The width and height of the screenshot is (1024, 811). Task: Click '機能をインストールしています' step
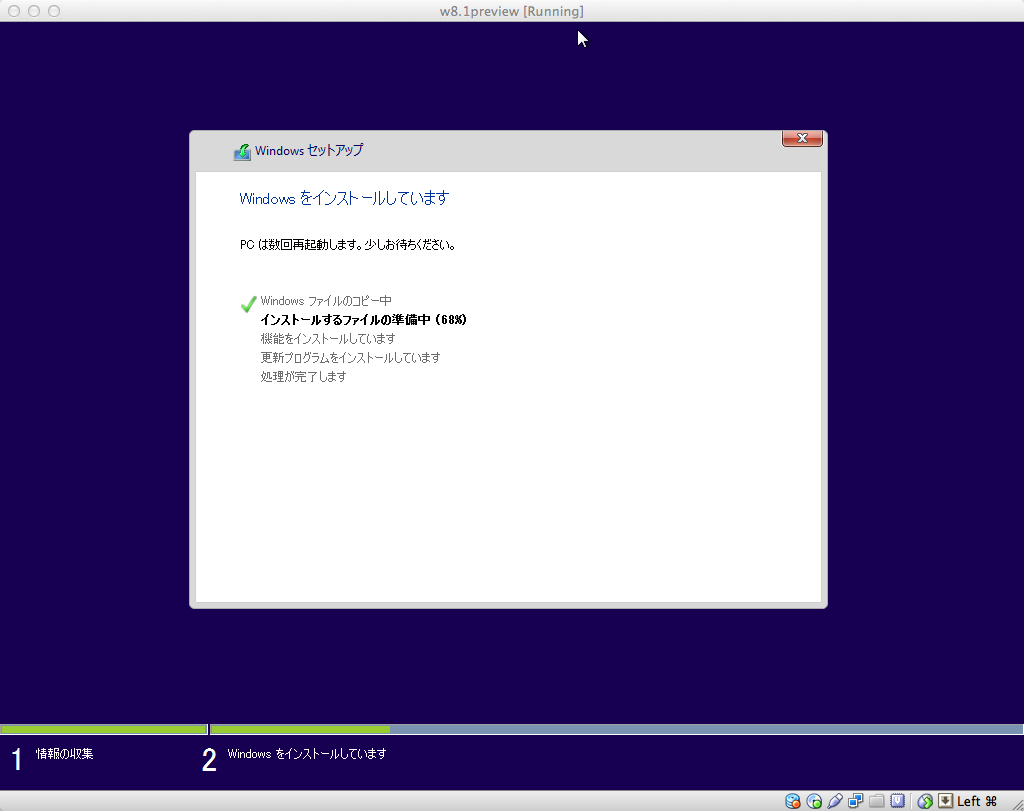click(328, 339)
